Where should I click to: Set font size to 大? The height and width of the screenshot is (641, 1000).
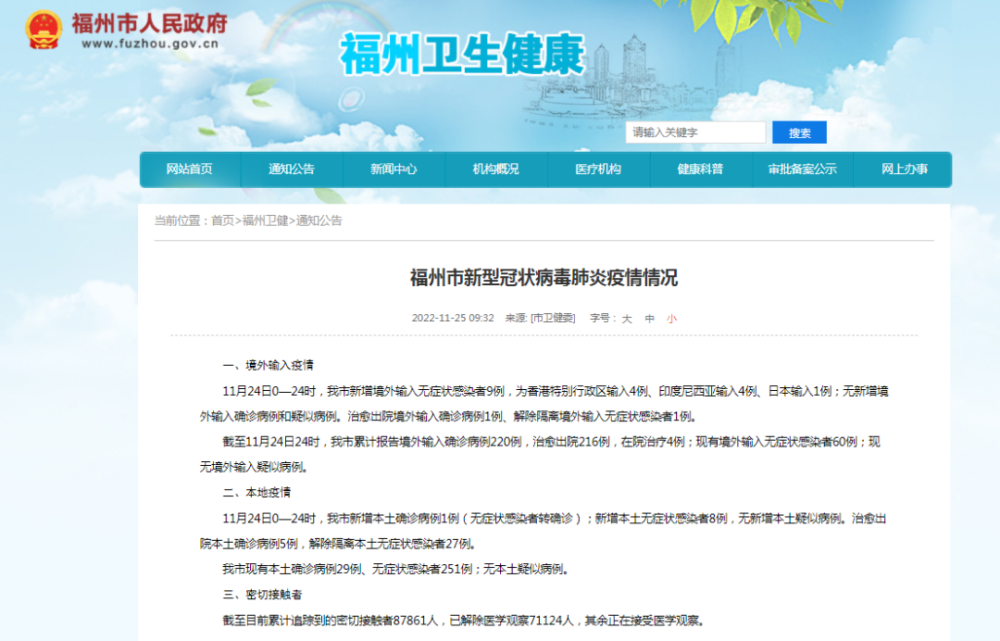tap(627, 318)
